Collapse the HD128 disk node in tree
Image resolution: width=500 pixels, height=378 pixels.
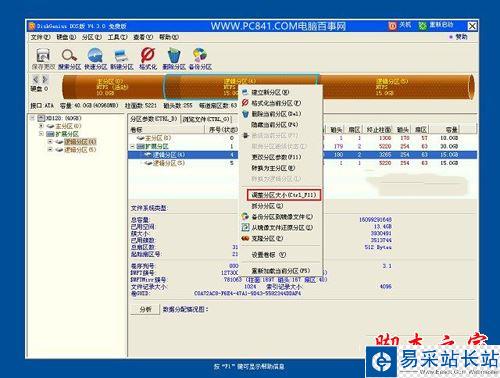(x=33, y=118)
